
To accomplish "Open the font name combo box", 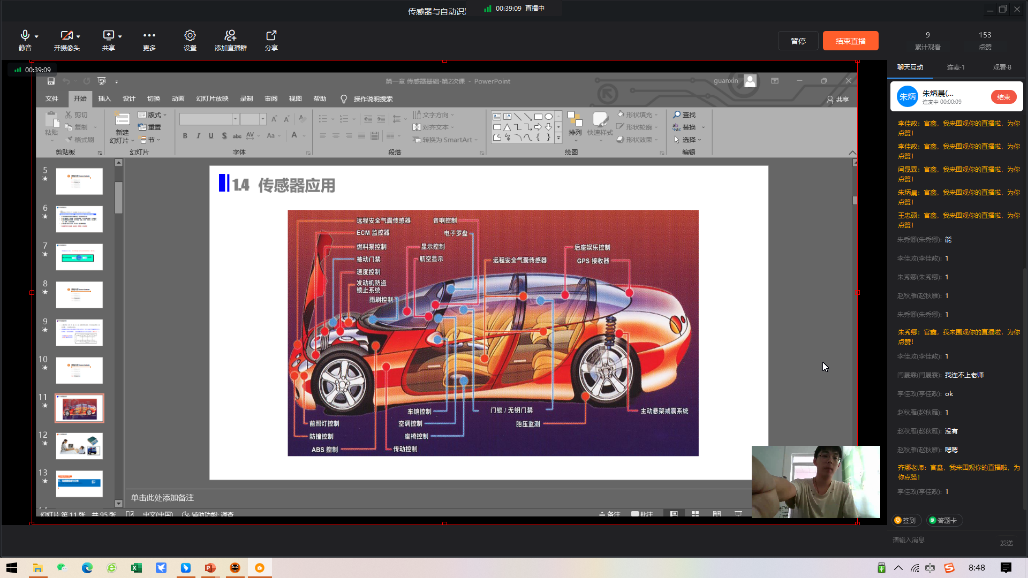I will (208, 119).
